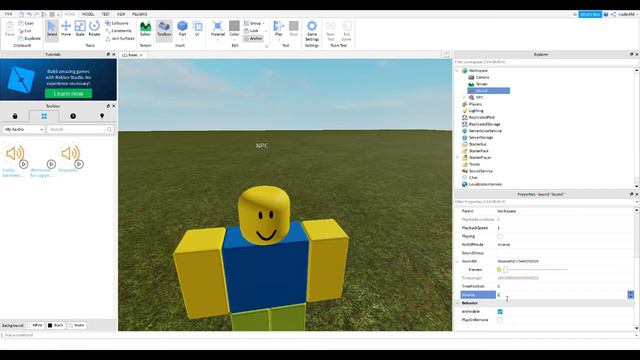
Task: Uncheck the Archivable checkbox
Action: 500,311
